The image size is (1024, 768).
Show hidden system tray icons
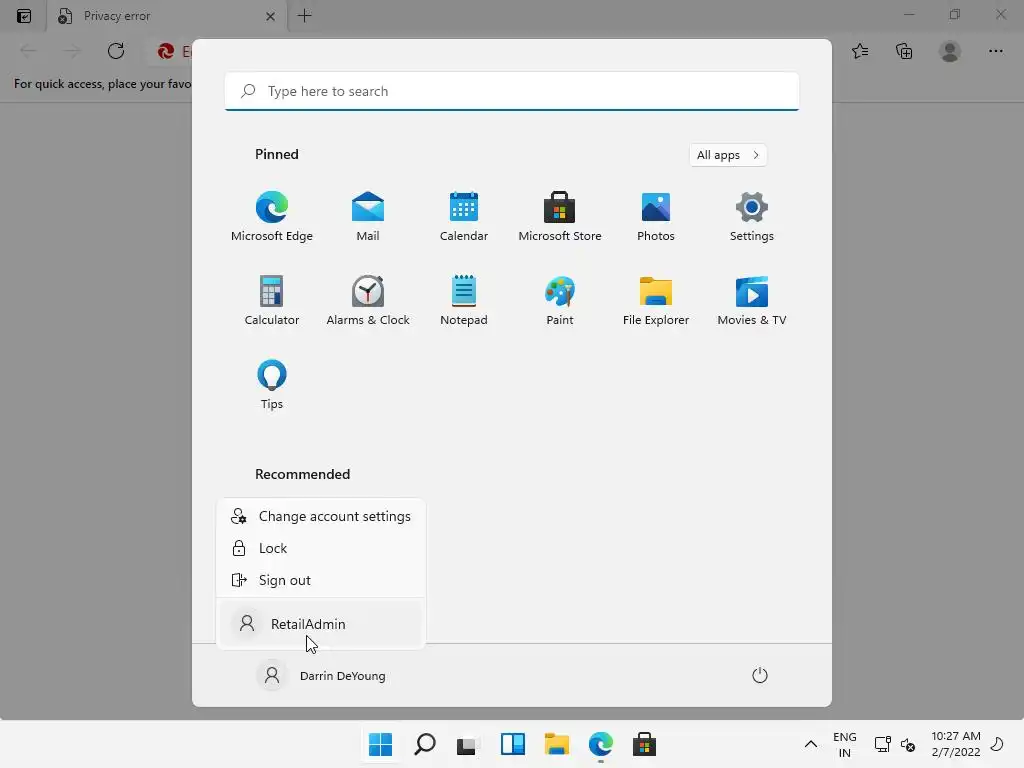click(x=810, y=744)
